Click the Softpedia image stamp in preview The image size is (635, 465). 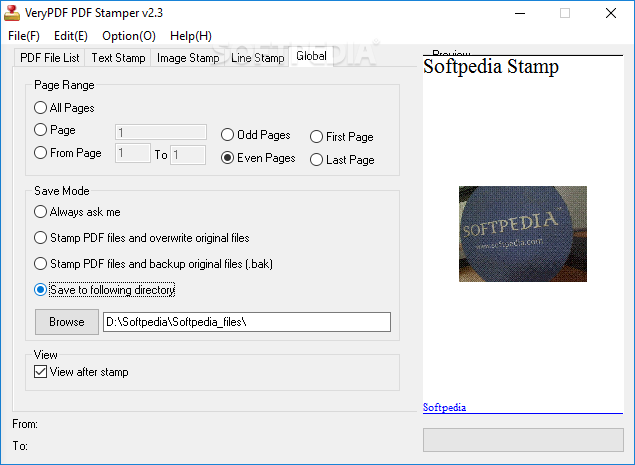tap(523, 234)
